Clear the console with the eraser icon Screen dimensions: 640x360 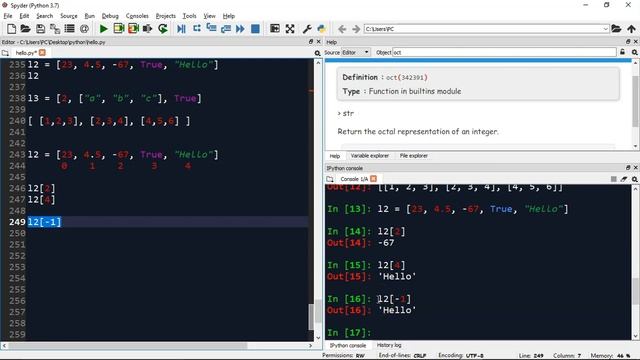click(624, 179)
